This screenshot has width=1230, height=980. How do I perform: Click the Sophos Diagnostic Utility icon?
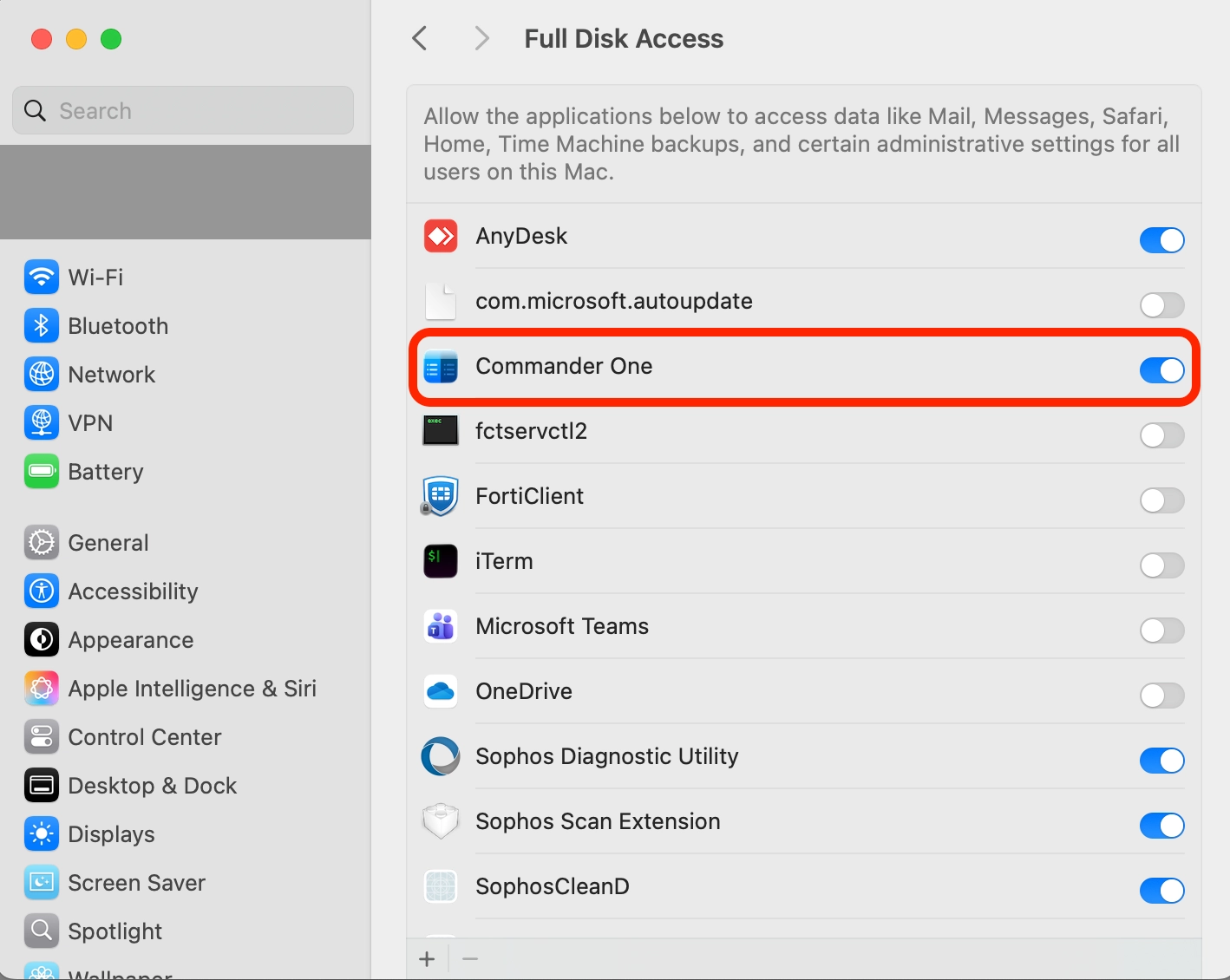coord(441,756)
